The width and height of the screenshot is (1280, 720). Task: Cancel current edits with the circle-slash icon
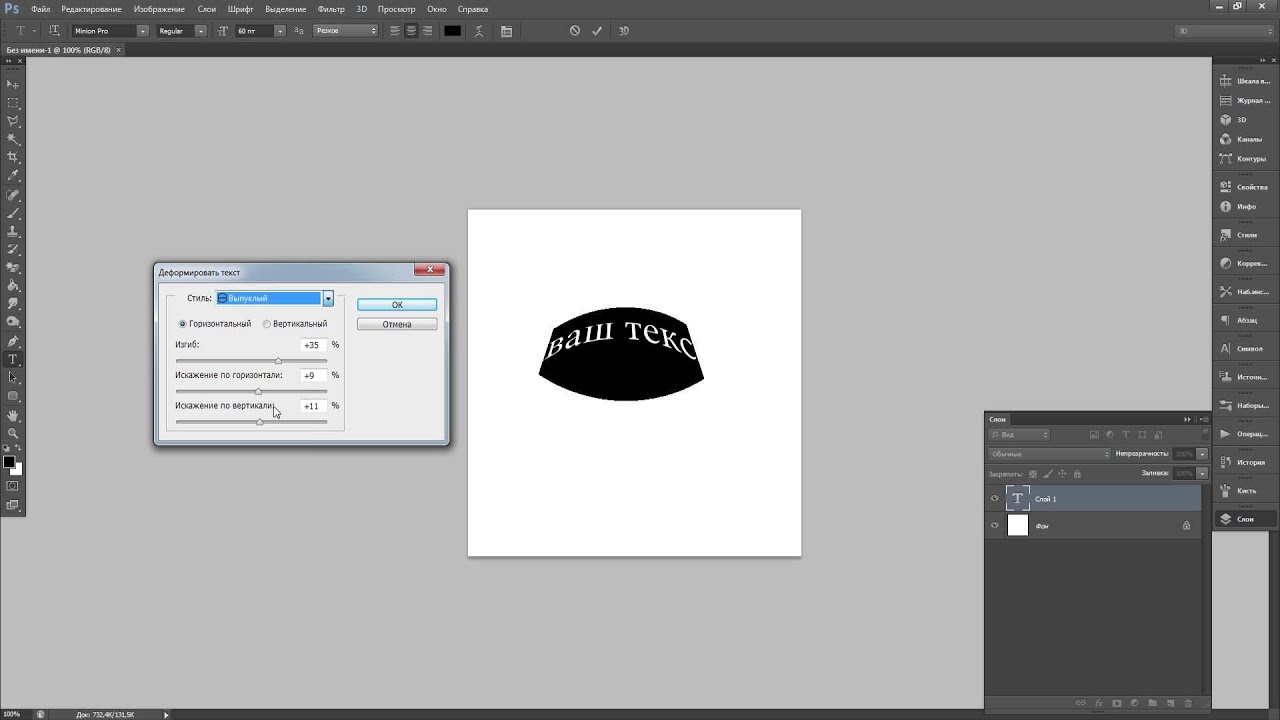(x=575, y=31)
